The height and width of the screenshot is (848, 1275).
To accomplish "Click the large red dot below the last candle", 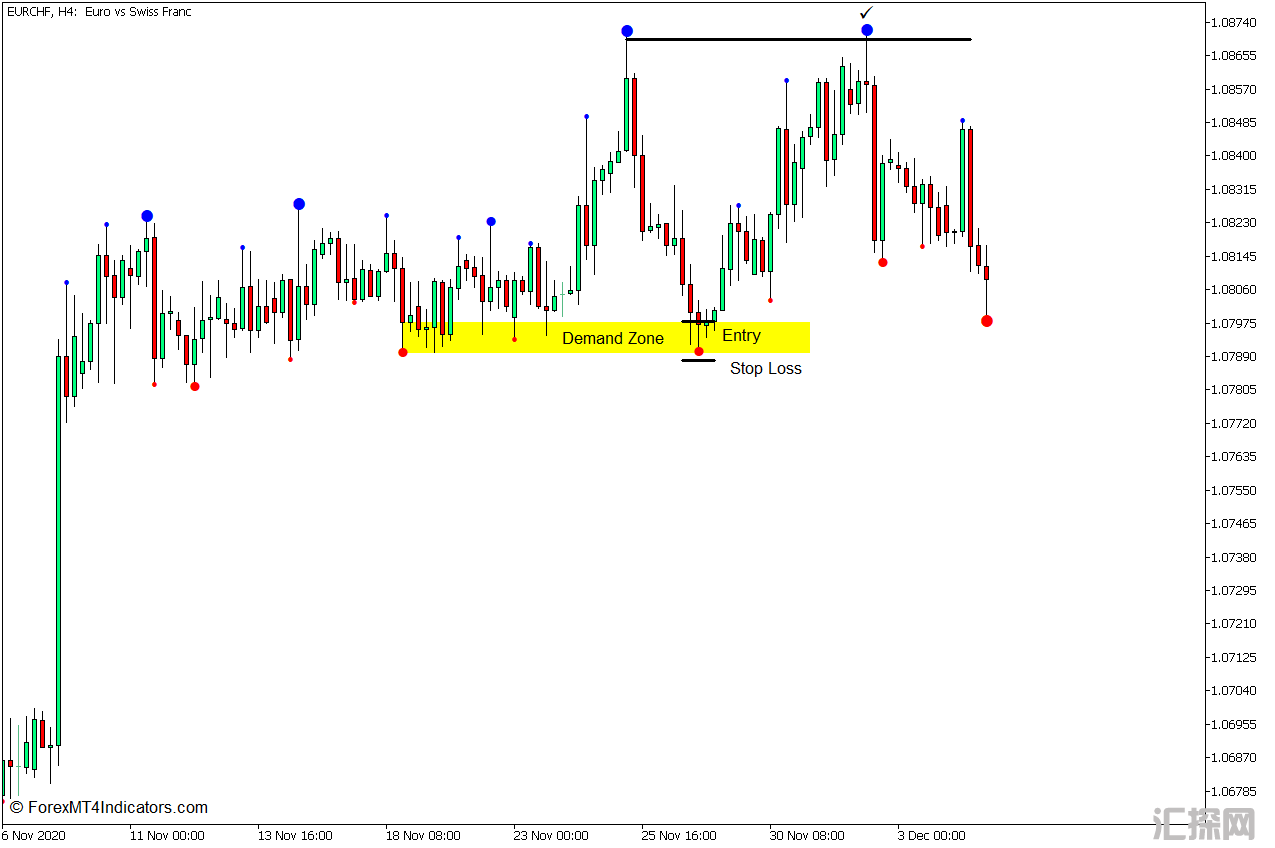I will 987,321.
